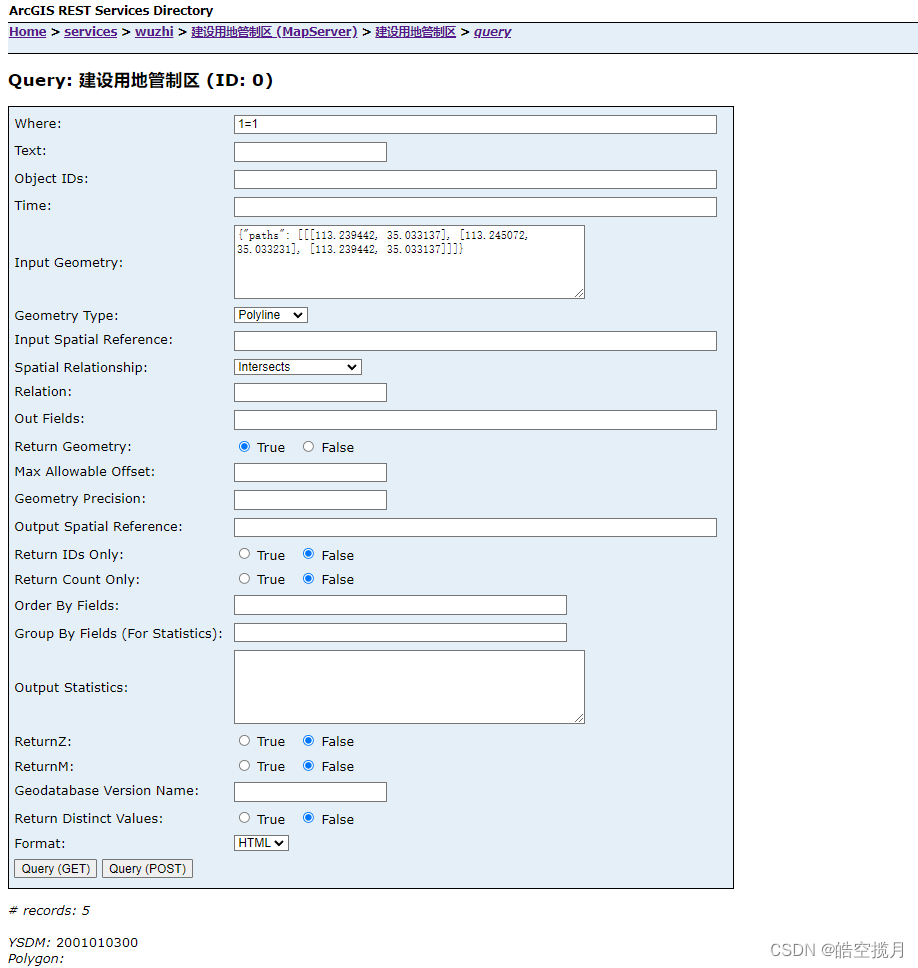
Task: Select True for ReturnZ
Action: 244,740
